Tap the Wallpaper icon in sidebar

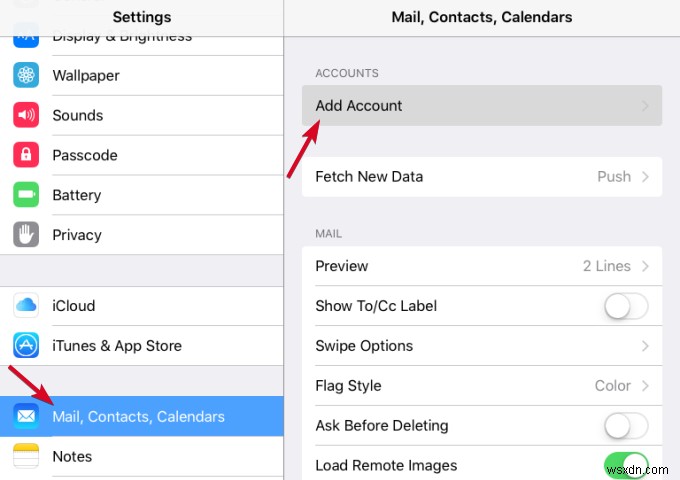point(26,75)
